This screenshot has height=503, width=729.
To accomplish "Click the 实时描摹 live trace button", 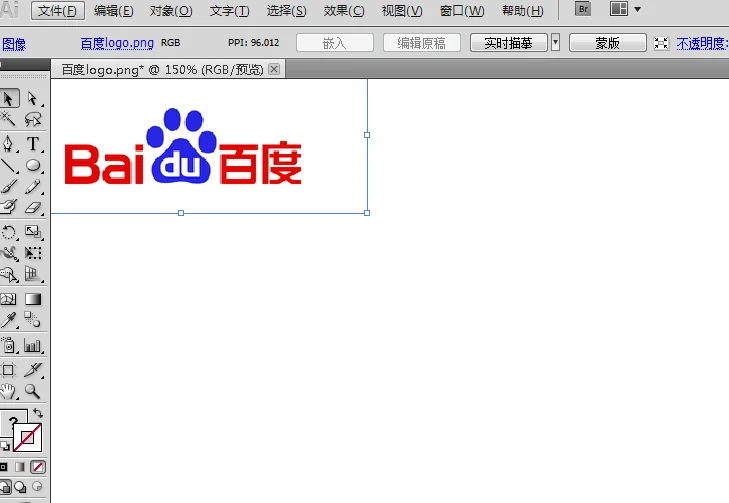I will coord(509,43).
